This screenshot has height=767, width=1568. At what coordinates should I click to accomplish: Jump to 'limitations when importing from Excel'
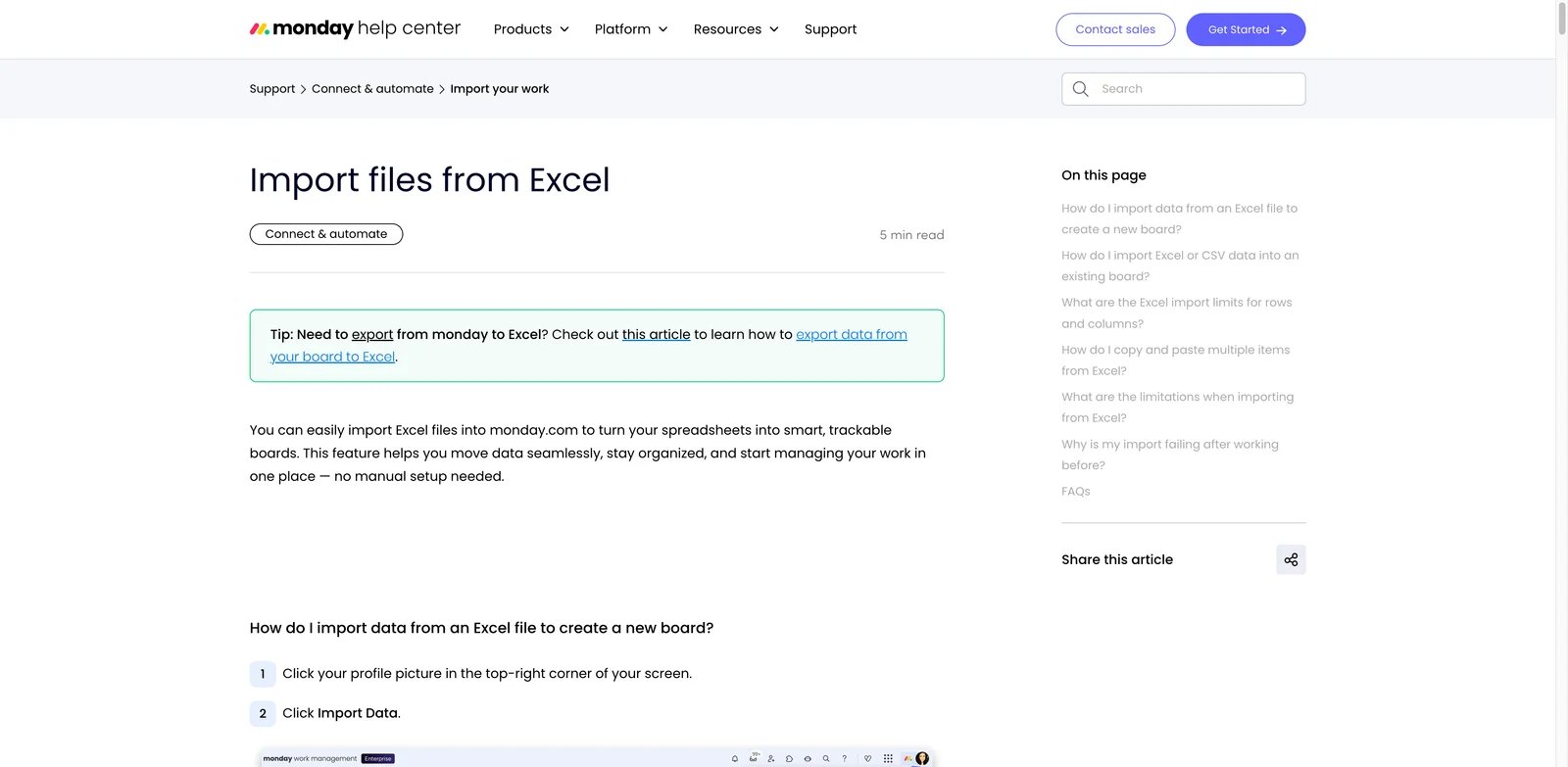pos(1177,407)
